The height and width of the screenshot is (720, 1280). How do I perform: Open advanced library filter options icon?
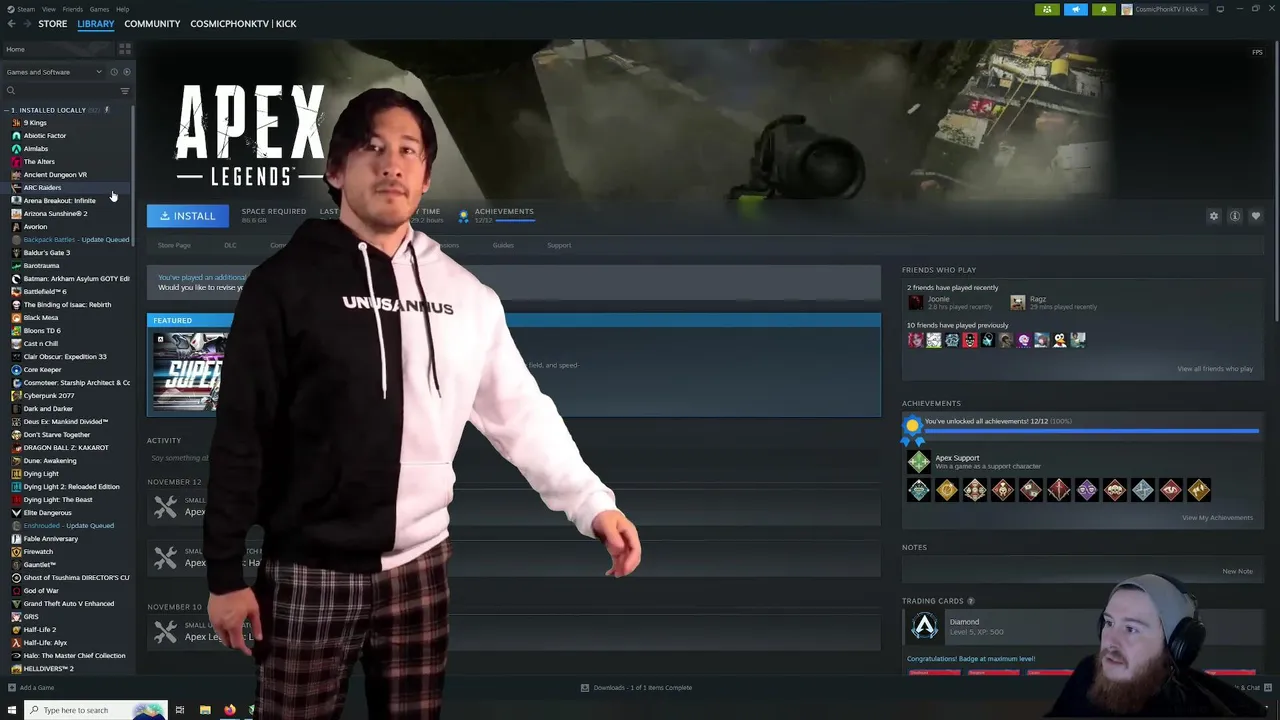(125, 91)
